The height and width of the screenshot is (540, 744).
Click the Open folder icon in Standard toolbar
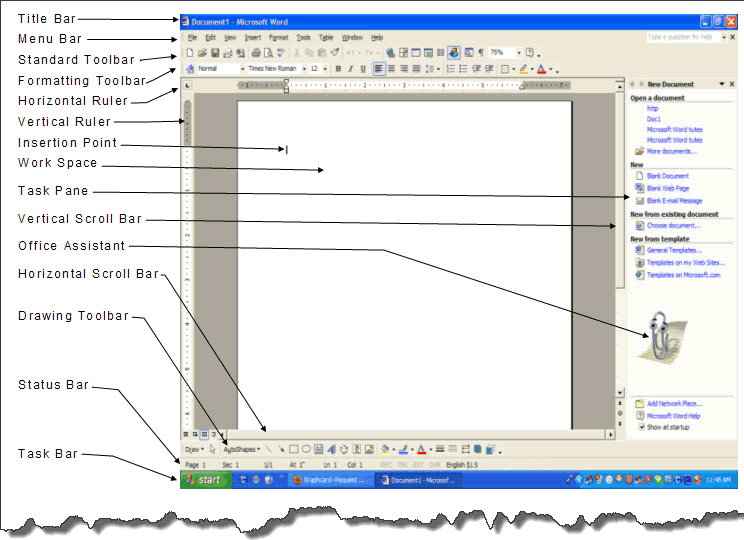[x=202, y=53]
